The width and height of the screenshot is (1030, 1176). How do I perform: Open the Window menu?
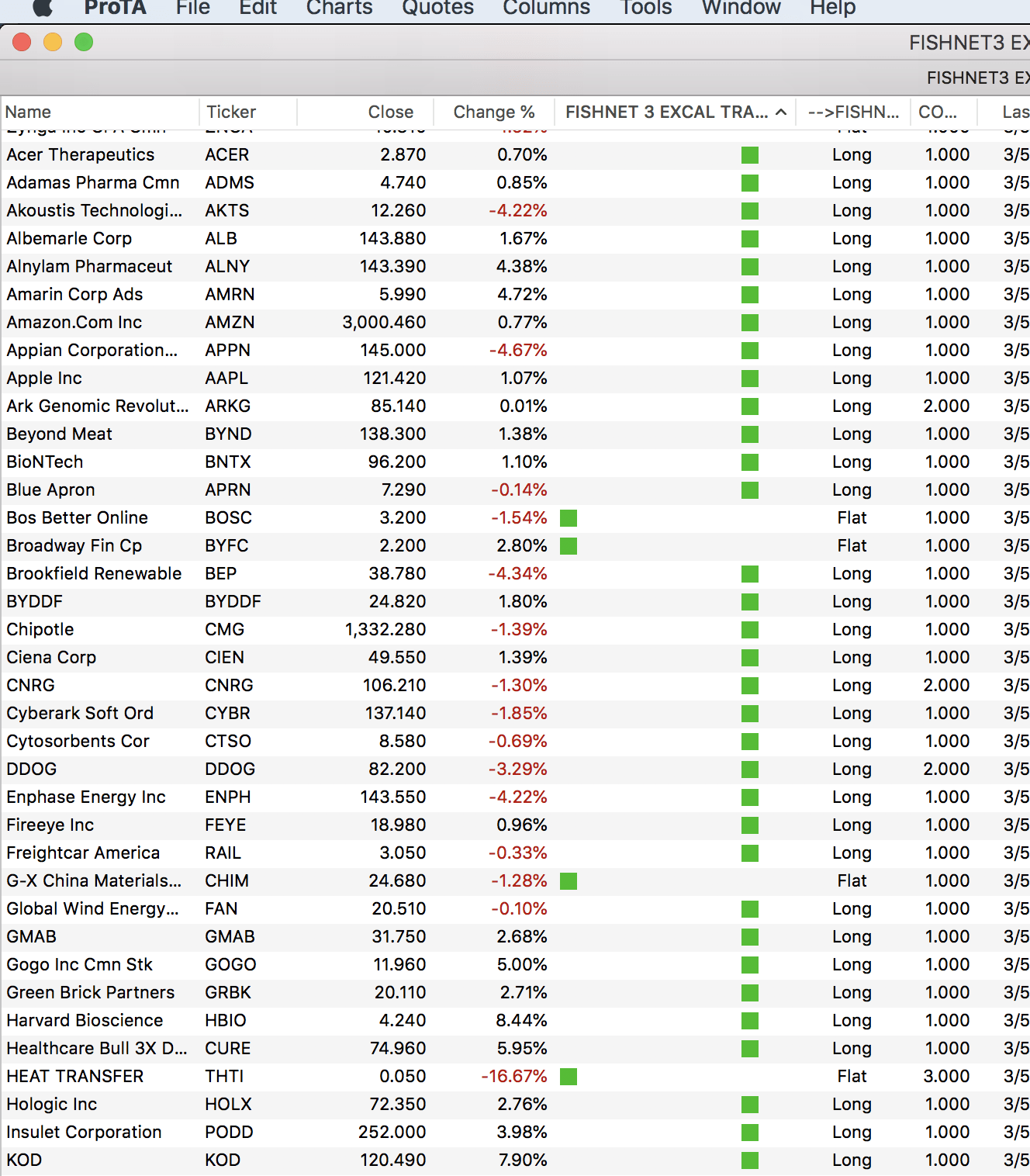click(x=741, y=8)
